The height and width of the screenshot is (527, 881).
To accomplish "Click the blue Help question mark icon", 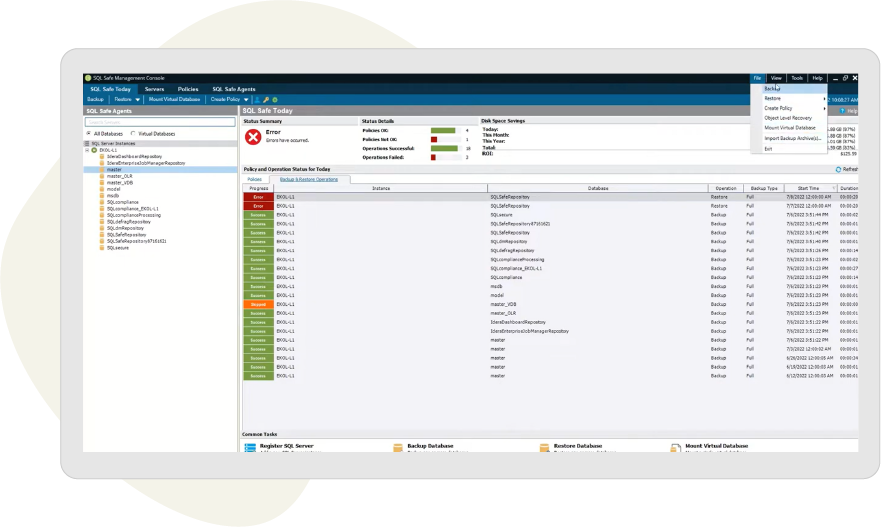I will [x=843, y=111].
